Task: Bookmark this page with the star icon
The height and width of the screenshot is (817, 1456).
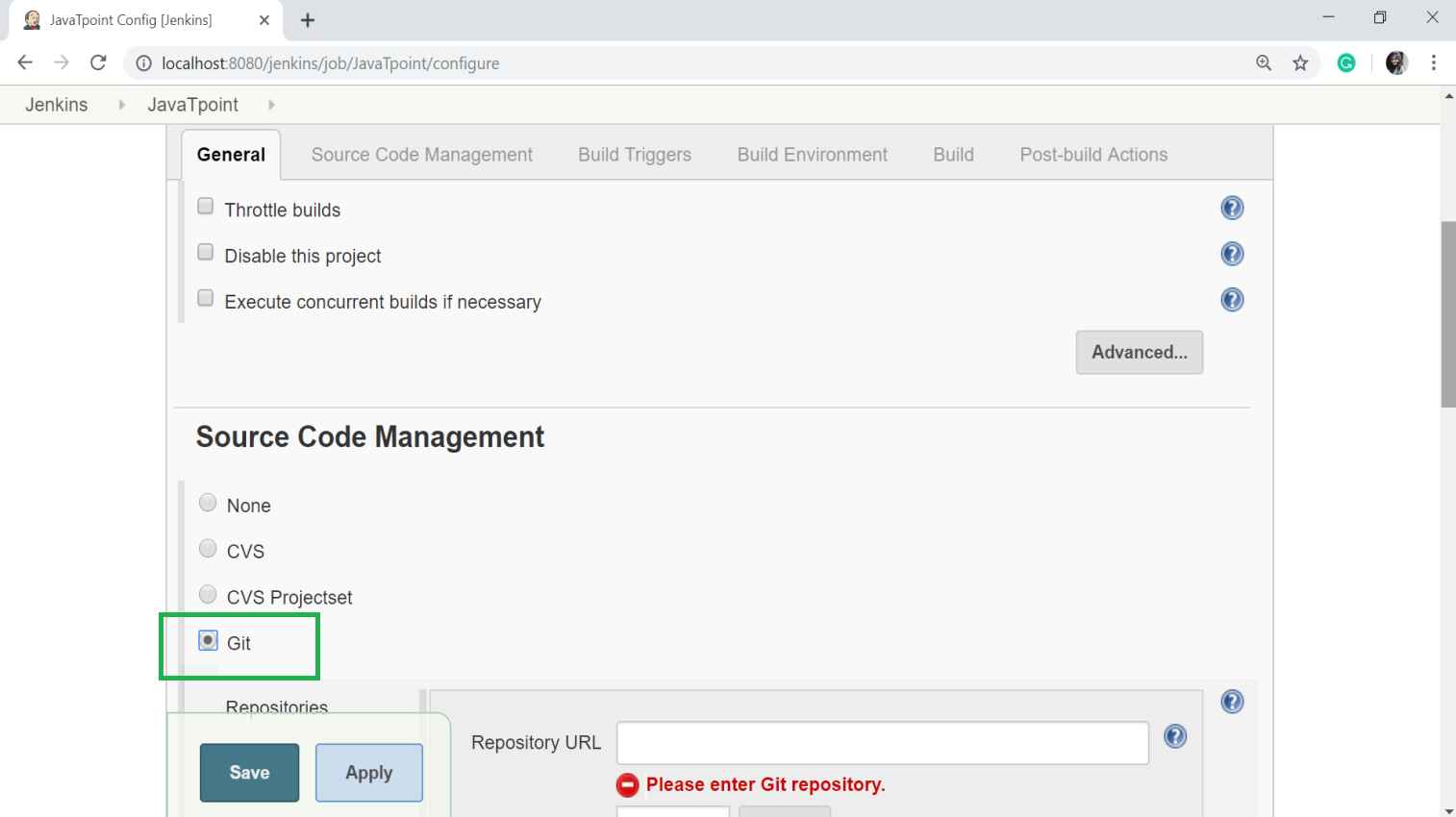Action: click(1300, 62)
